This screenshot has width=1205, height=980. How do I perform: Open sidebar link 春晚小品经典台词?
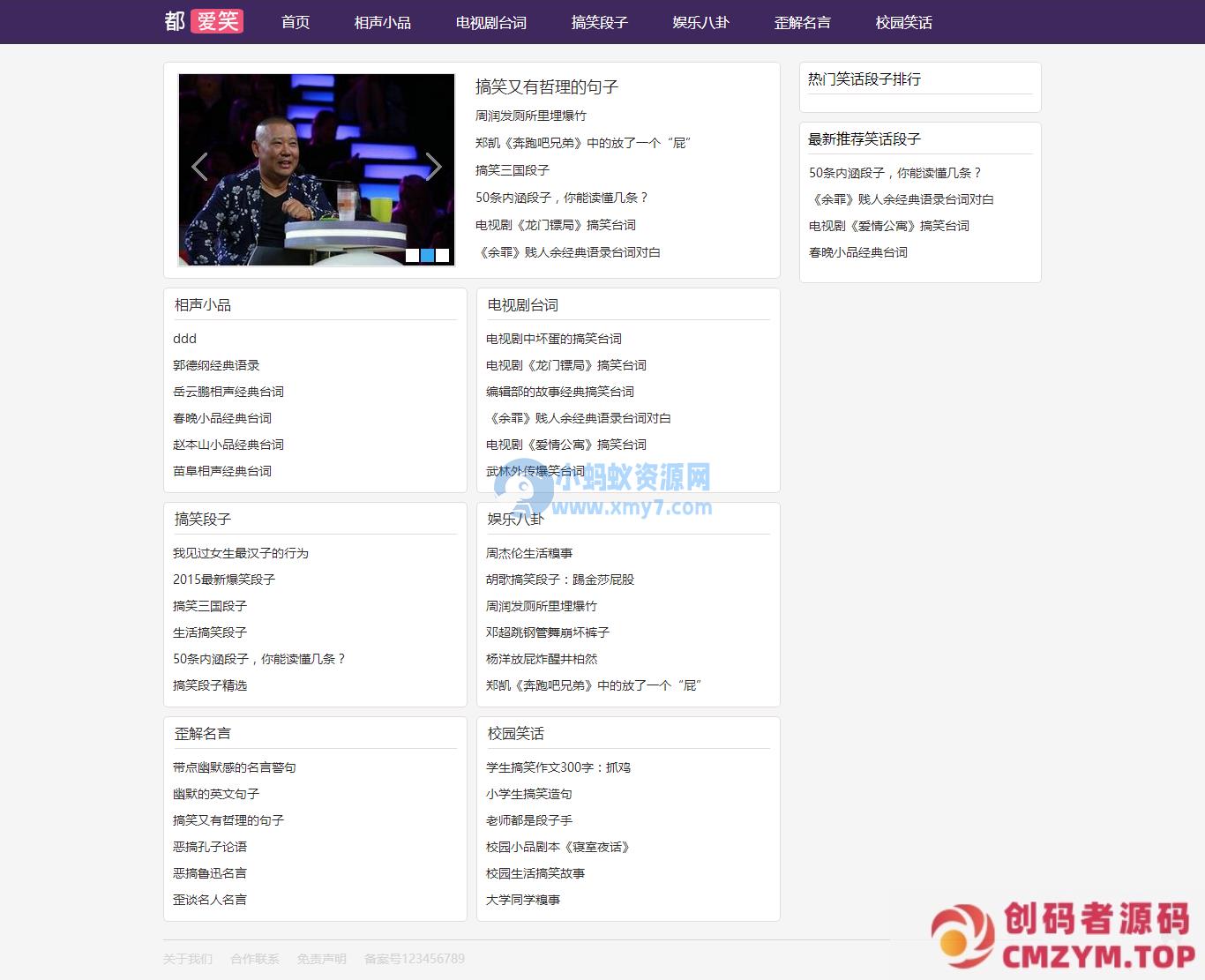[857, 252]
